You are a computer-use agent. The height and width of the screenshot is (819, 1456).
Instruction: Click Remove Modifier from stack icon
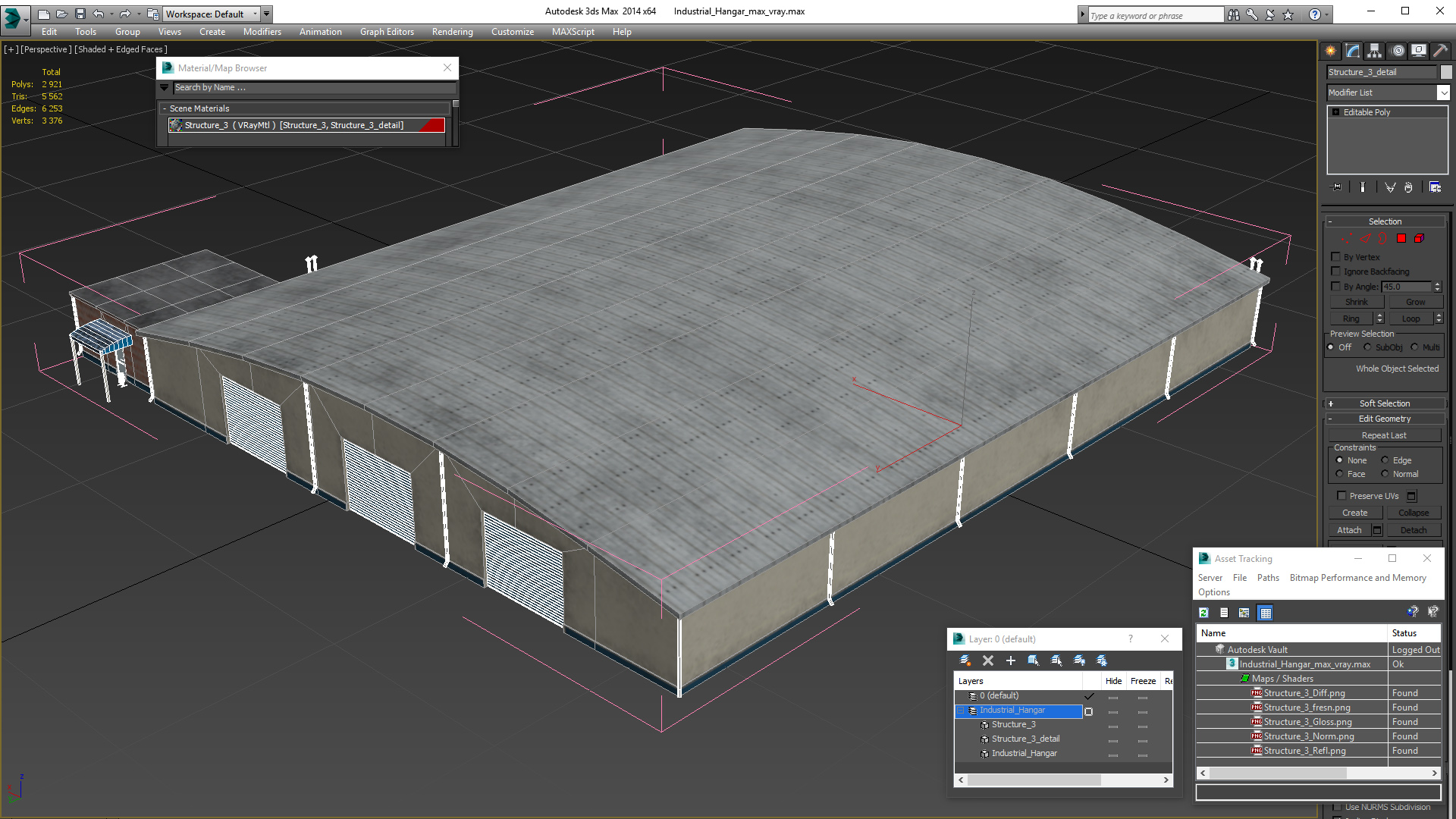(x=1408, y=187)
